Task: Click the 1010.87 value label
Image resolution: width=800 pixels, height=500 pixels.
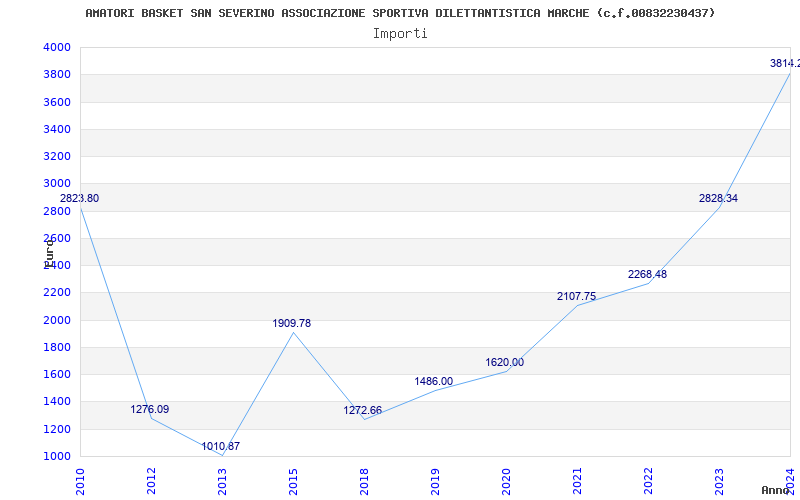Action: tap(220, 446)
